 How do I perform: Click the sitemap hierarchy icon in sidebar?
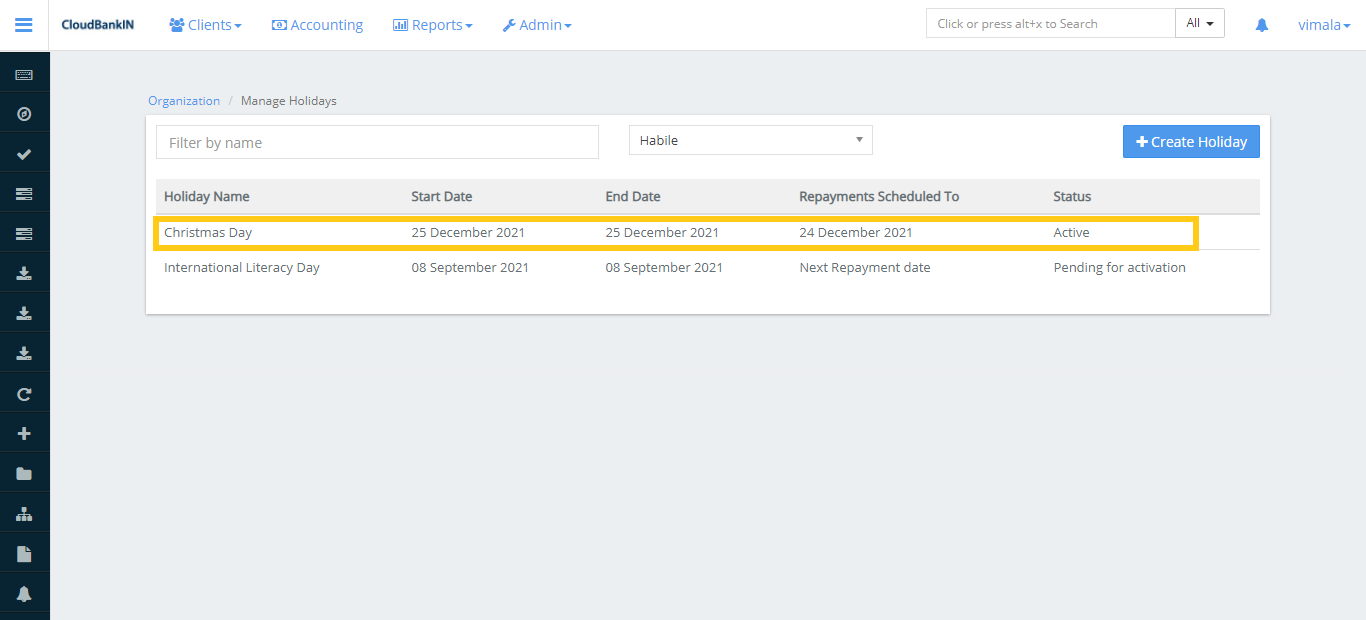(x=24, y=514)
